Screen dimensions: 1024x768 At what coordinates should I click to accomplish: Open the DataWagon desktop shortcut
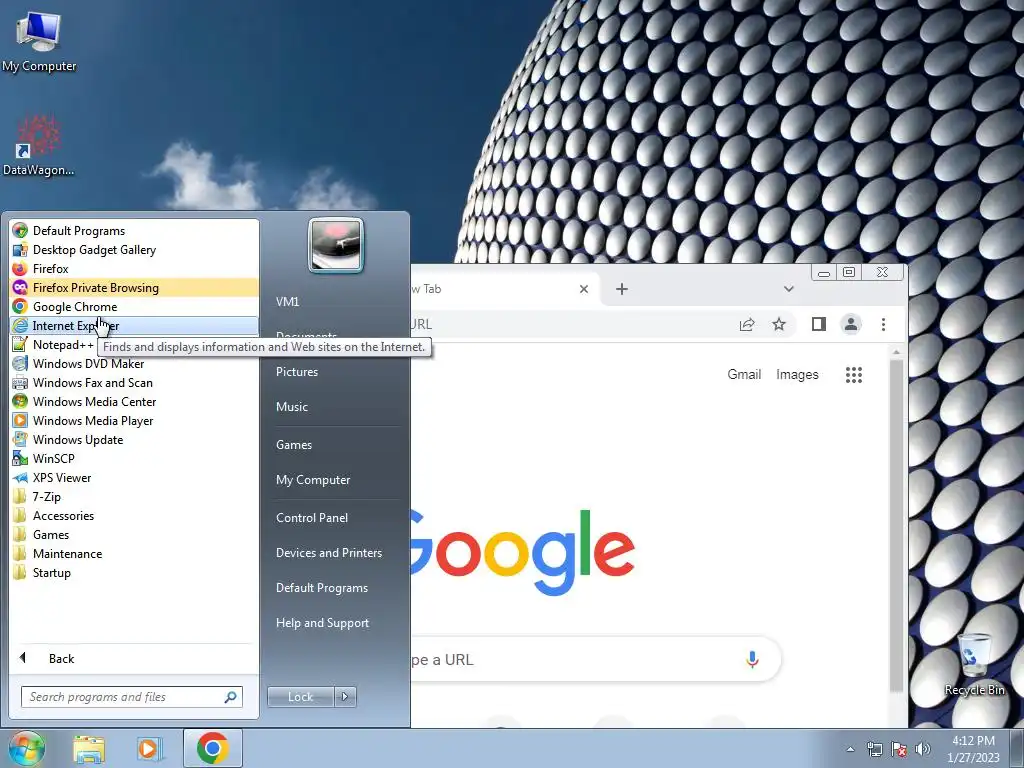[x=38, y=146]
